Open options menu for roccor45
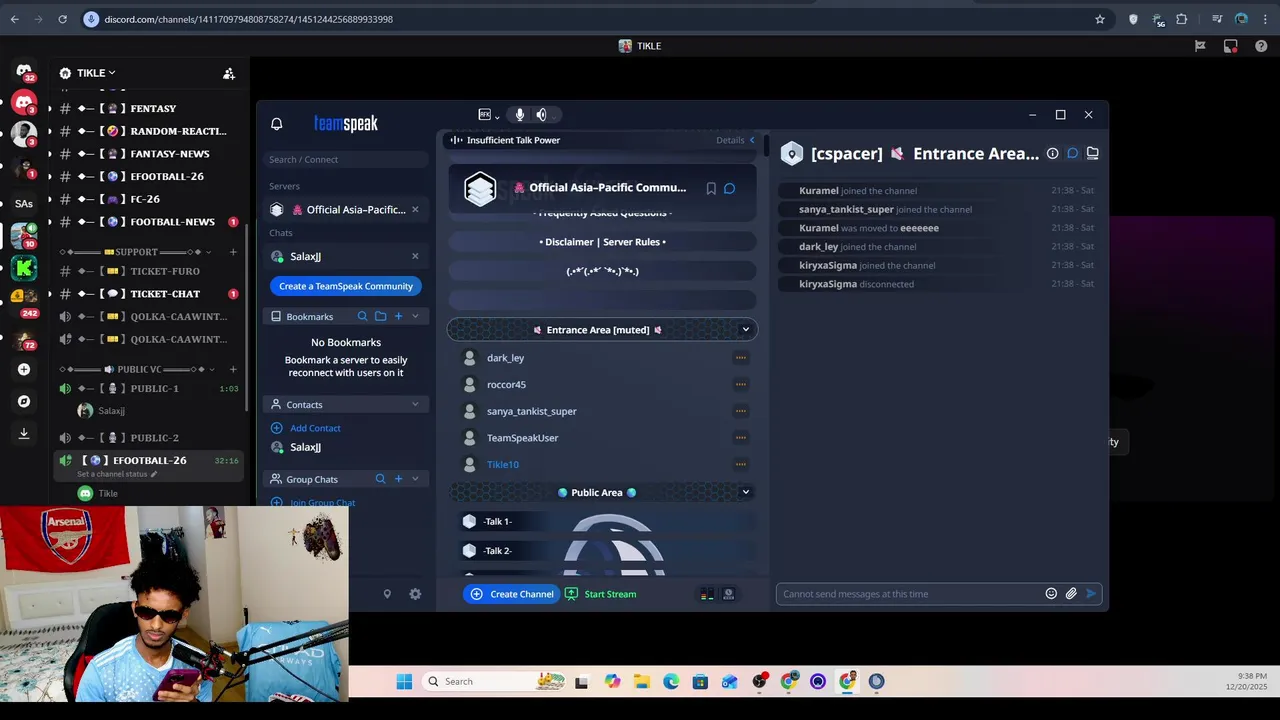This screenshot has height=720, width=1280. tap(741, 384)
